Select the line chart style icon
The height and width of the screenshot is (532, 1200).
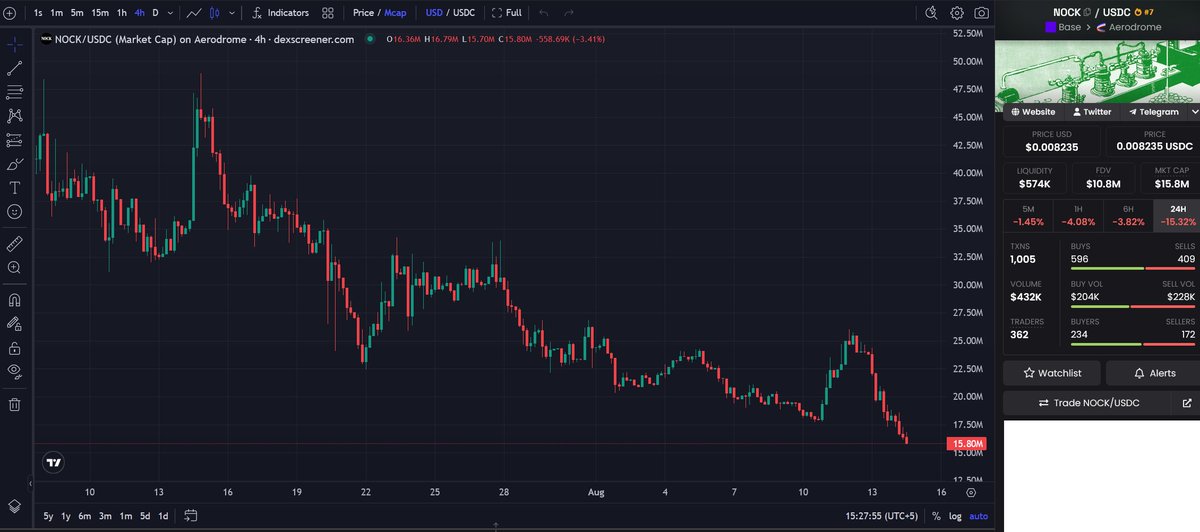(194, 13)
